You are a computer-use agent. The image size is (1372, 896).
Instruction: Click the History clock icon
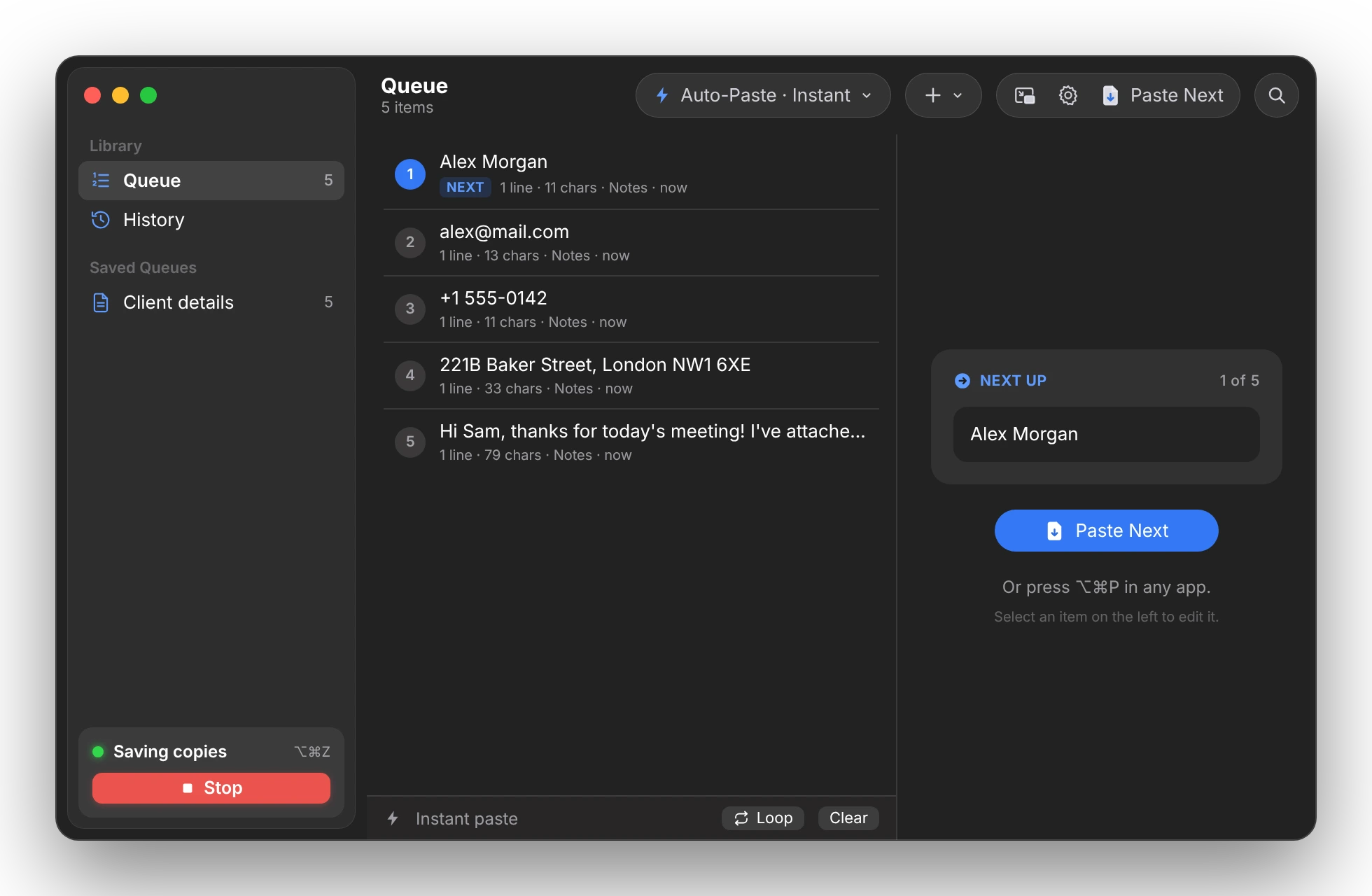coord(101,220)
